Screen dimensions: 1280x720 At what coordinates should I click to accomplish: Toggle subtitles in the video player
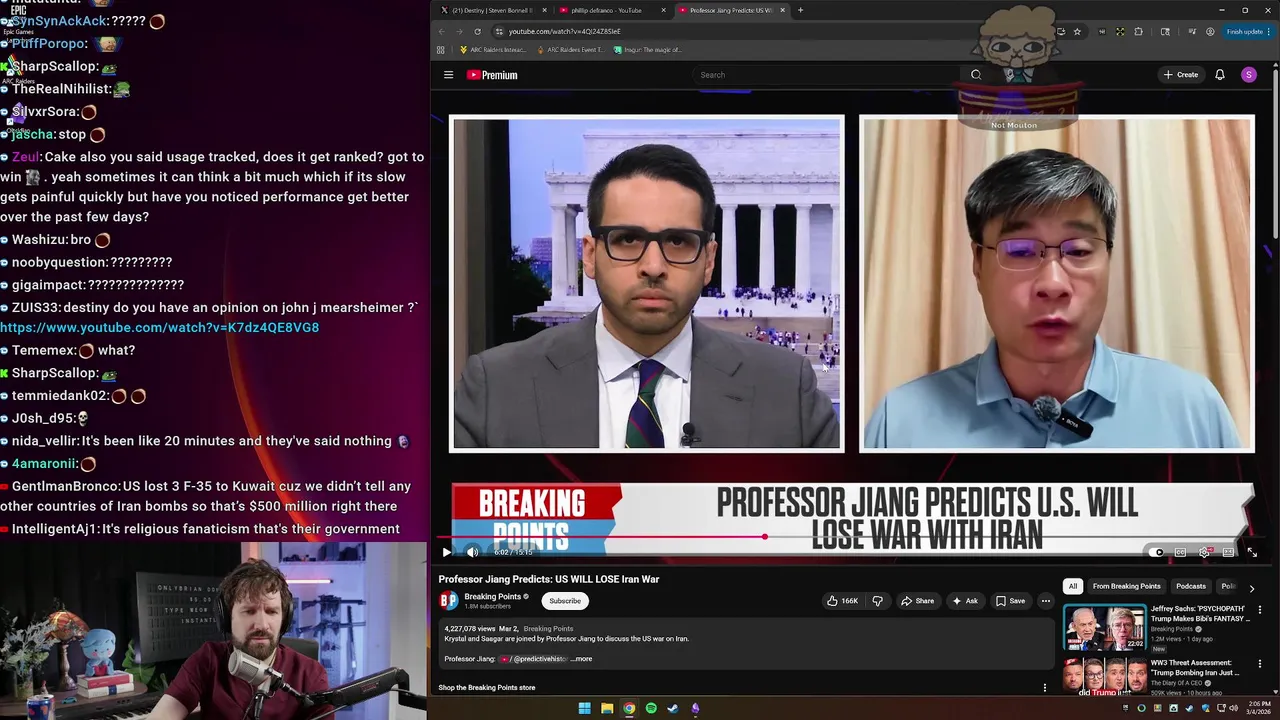pyautogui.click(x=1180, y=552)
